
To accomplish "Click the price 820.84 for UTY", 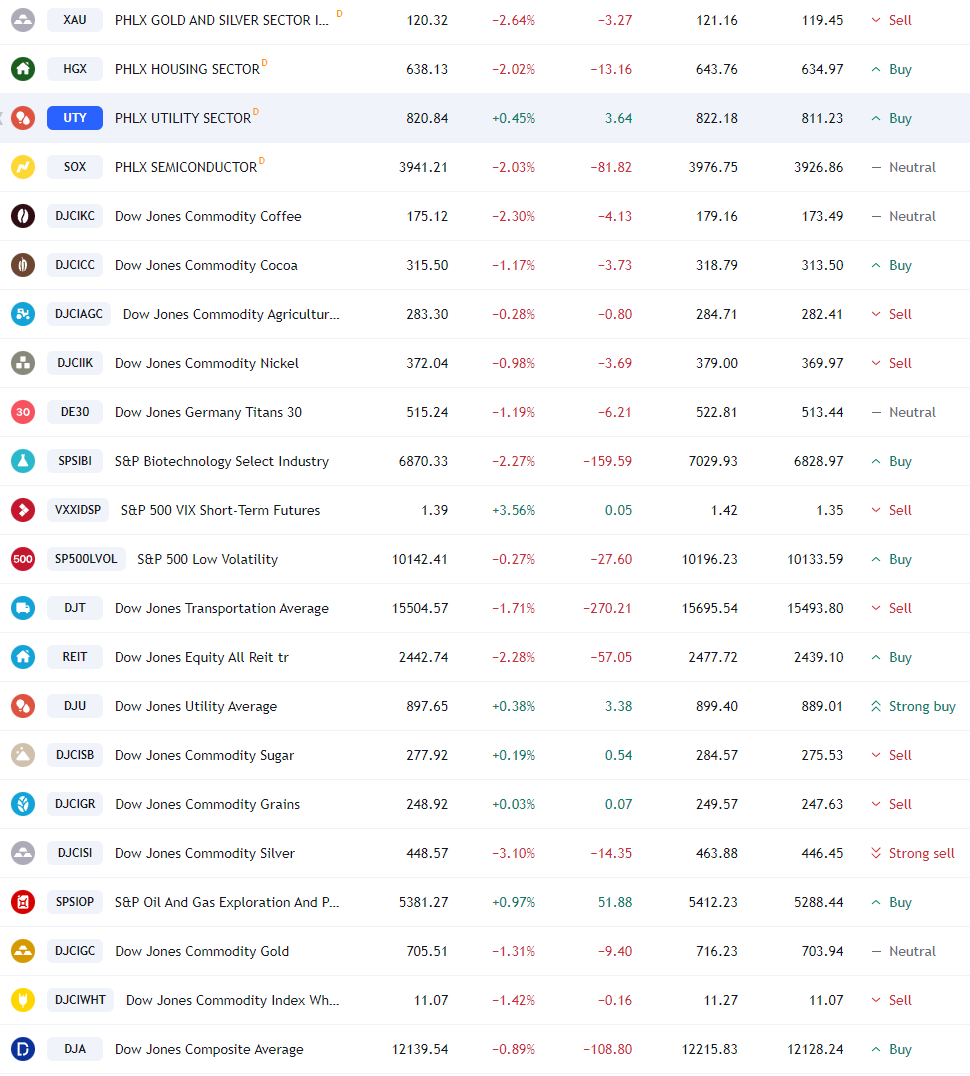I will coord(427,118).
